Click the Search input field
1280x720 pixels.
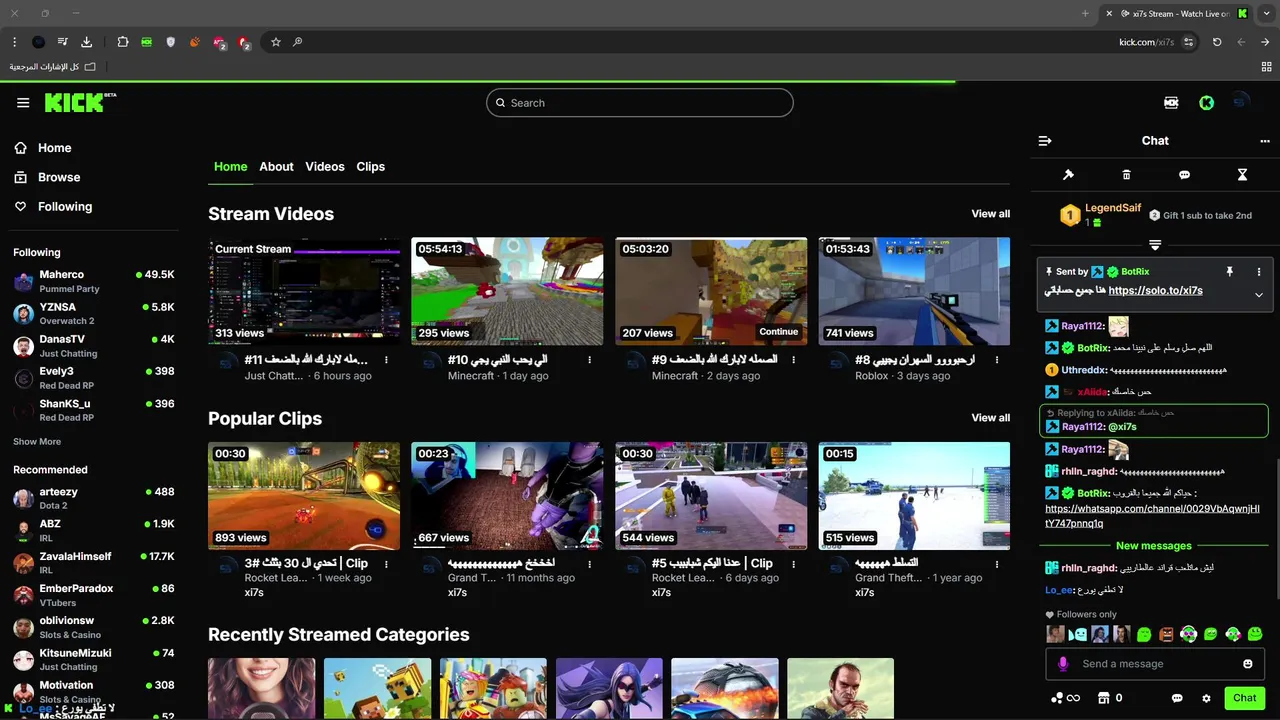640,103
